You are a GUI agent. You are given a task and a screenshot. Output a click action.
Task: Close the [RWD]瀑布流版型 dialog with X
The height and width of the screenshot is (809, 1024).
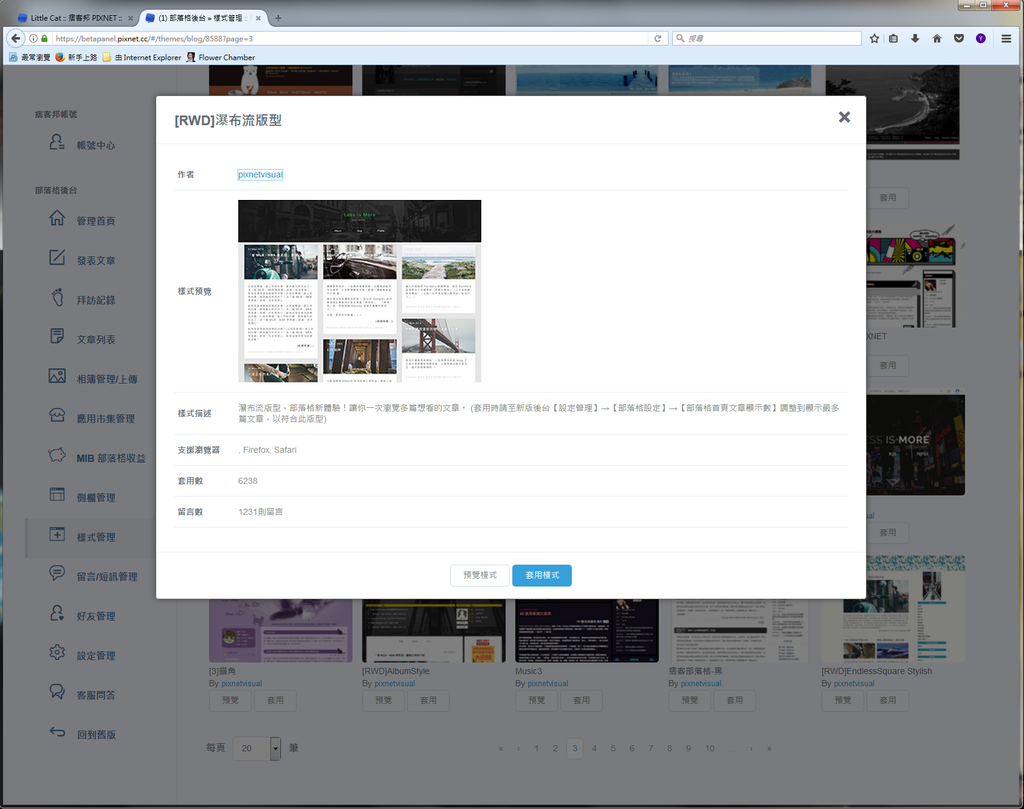(x=844, y=117)
